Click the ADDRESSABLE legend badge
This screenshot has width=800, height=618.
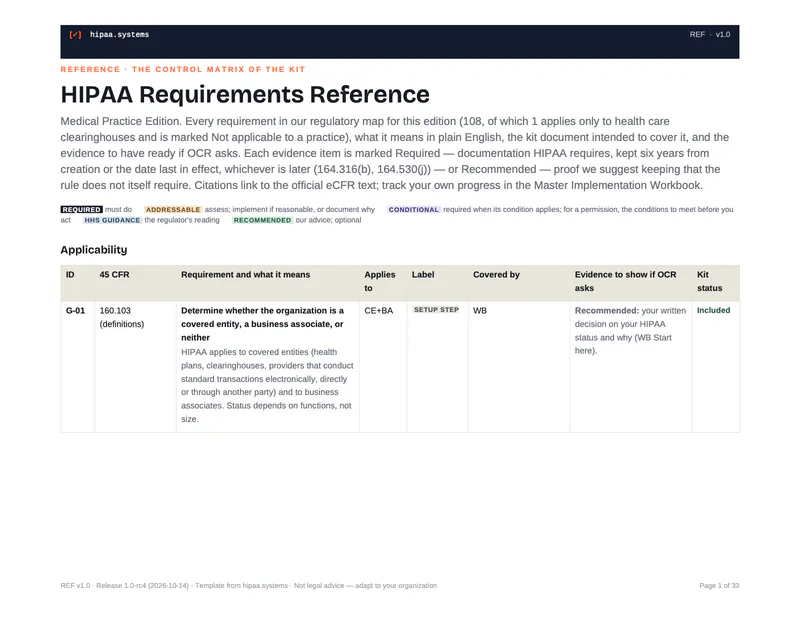pos(173,209)
